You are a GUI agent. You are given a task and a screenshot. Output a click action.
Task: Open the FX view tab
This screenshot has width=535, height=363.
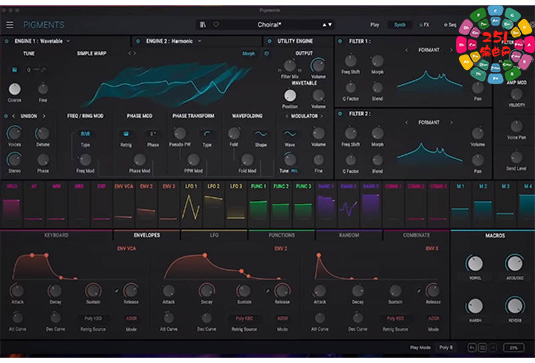(426, 25)
